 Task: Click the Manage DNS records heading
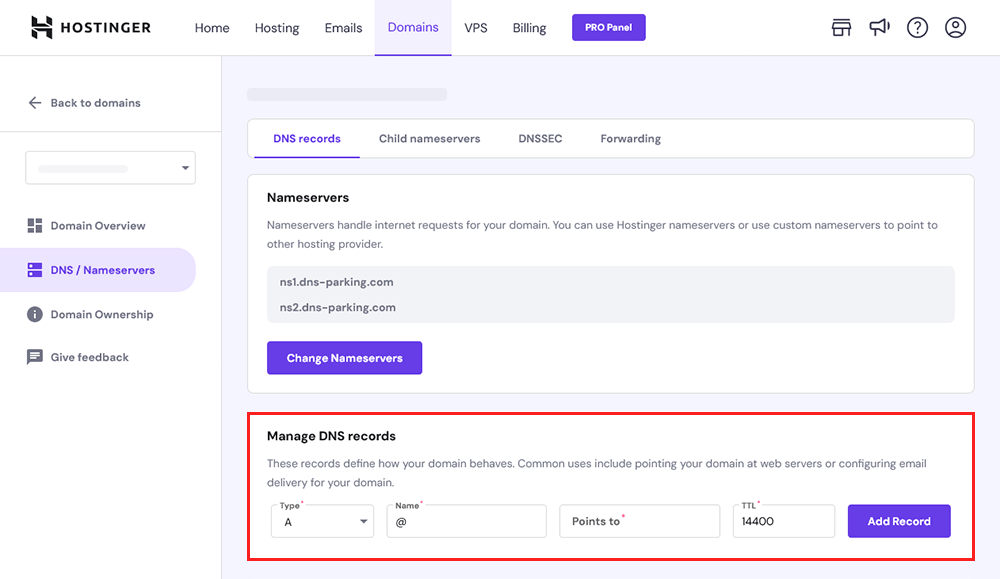(x=332, y=436)
